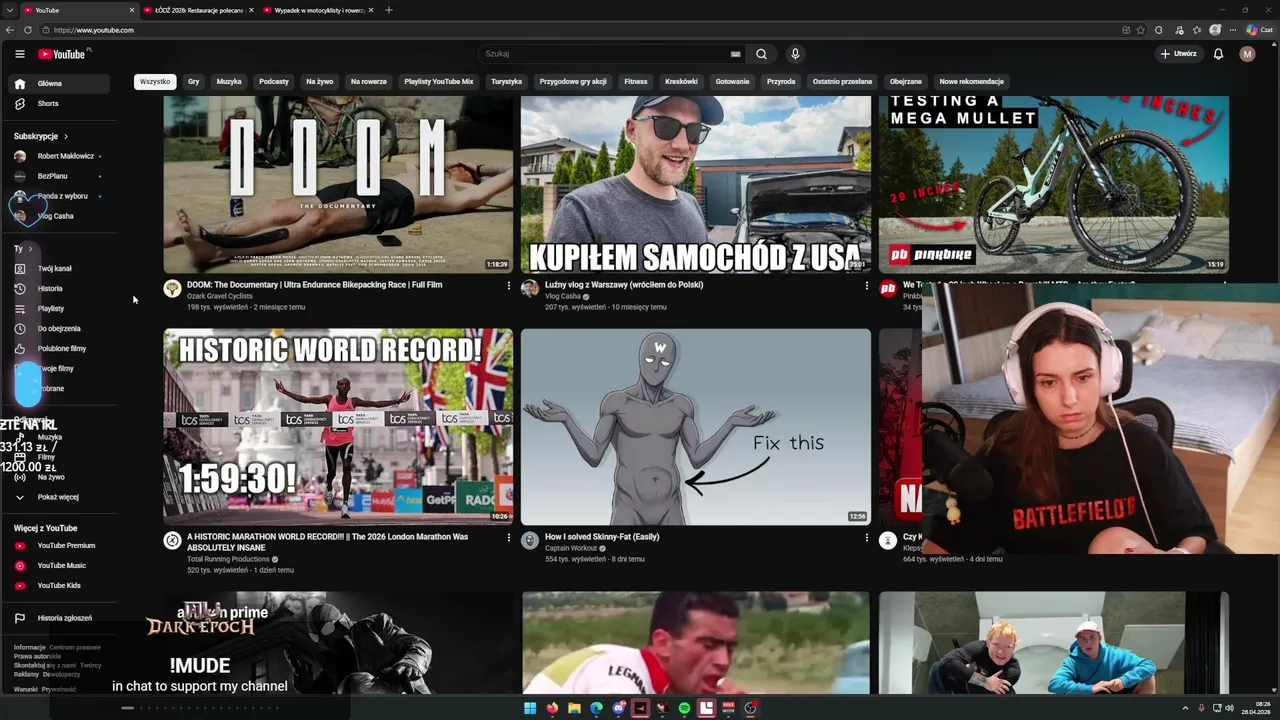
Task: Open Spotify from the taskbar
Action: [x=684, y=708]
